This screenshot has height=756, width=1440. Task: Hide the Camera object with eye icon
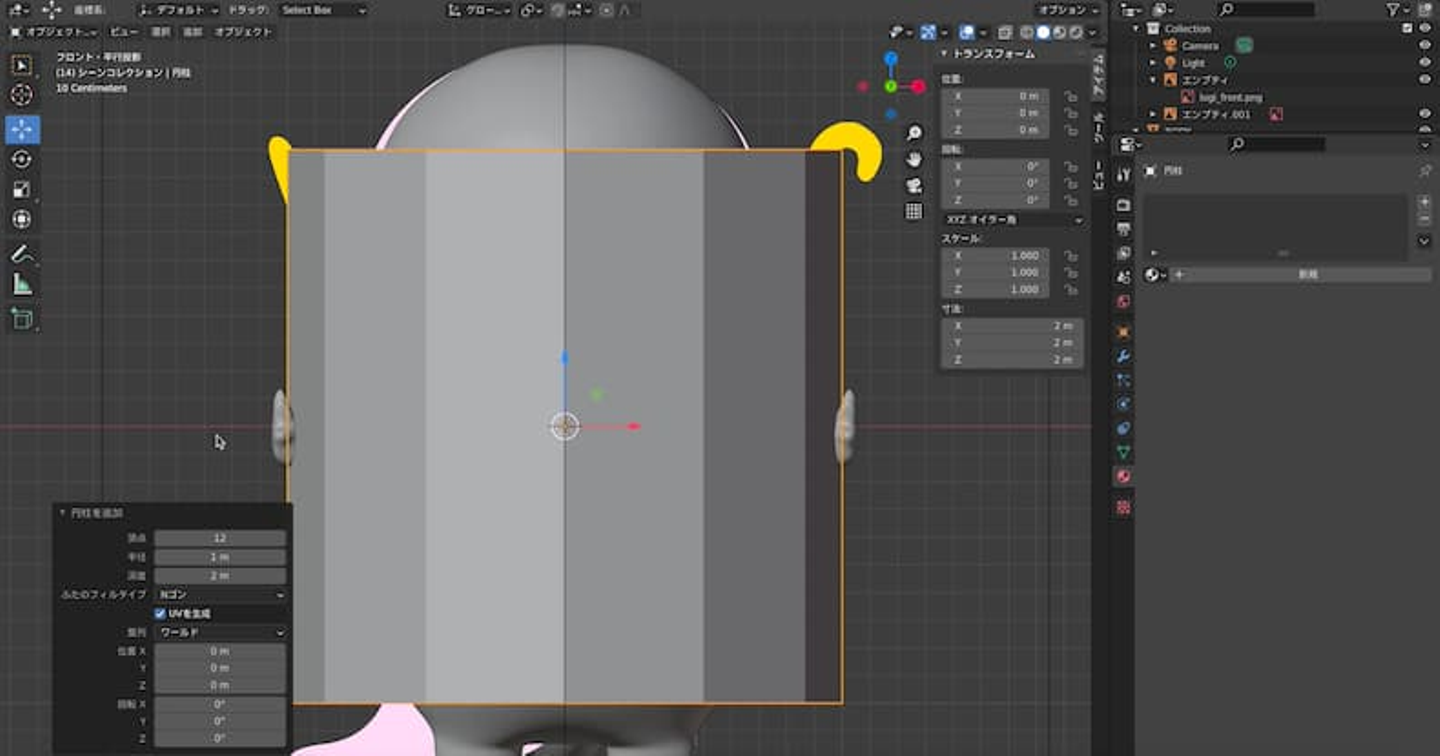[1425, 46]
